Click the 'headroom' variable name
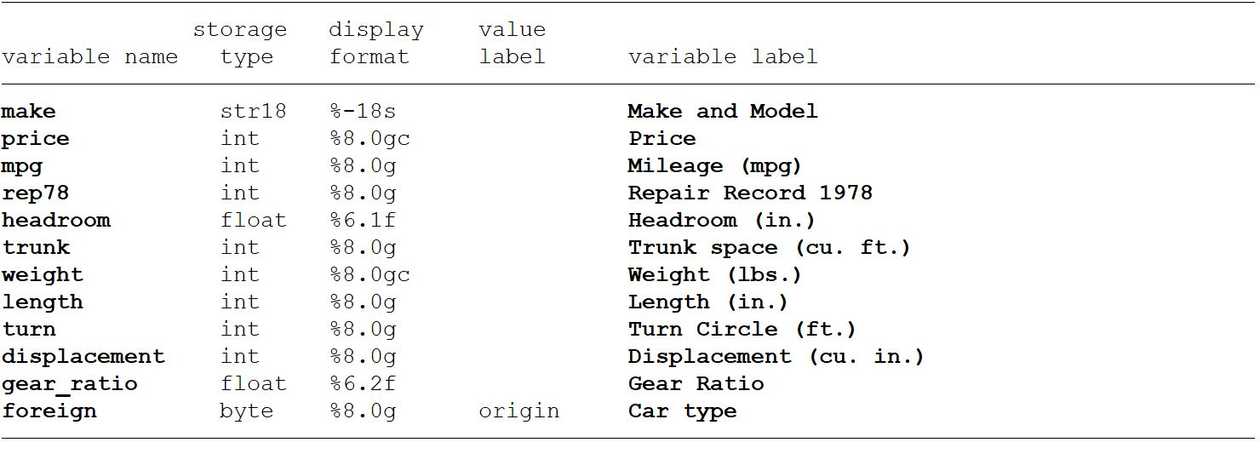 [x=55, y=220]
